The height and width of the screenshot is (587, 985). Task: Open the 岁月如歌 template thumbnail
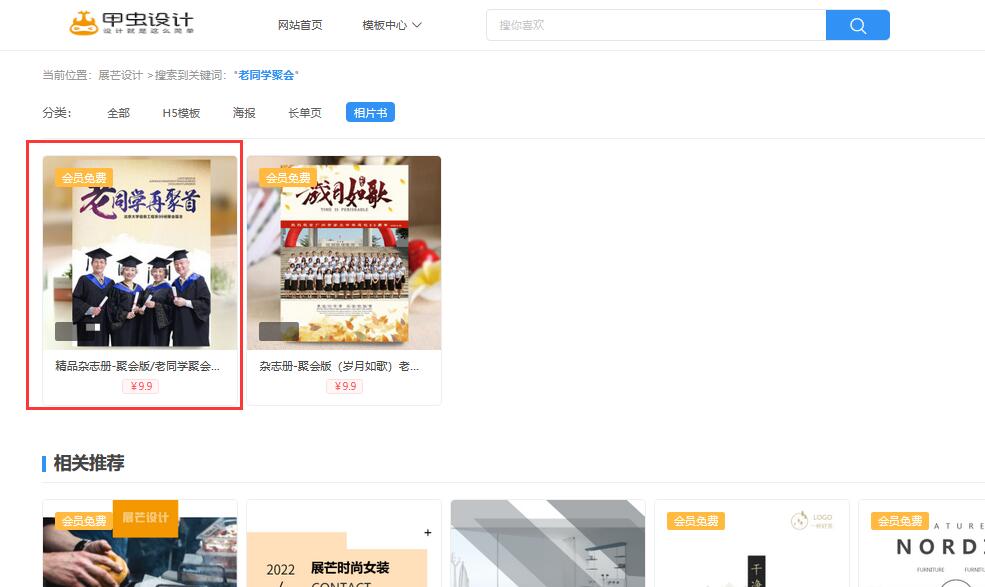coord(344,253)
